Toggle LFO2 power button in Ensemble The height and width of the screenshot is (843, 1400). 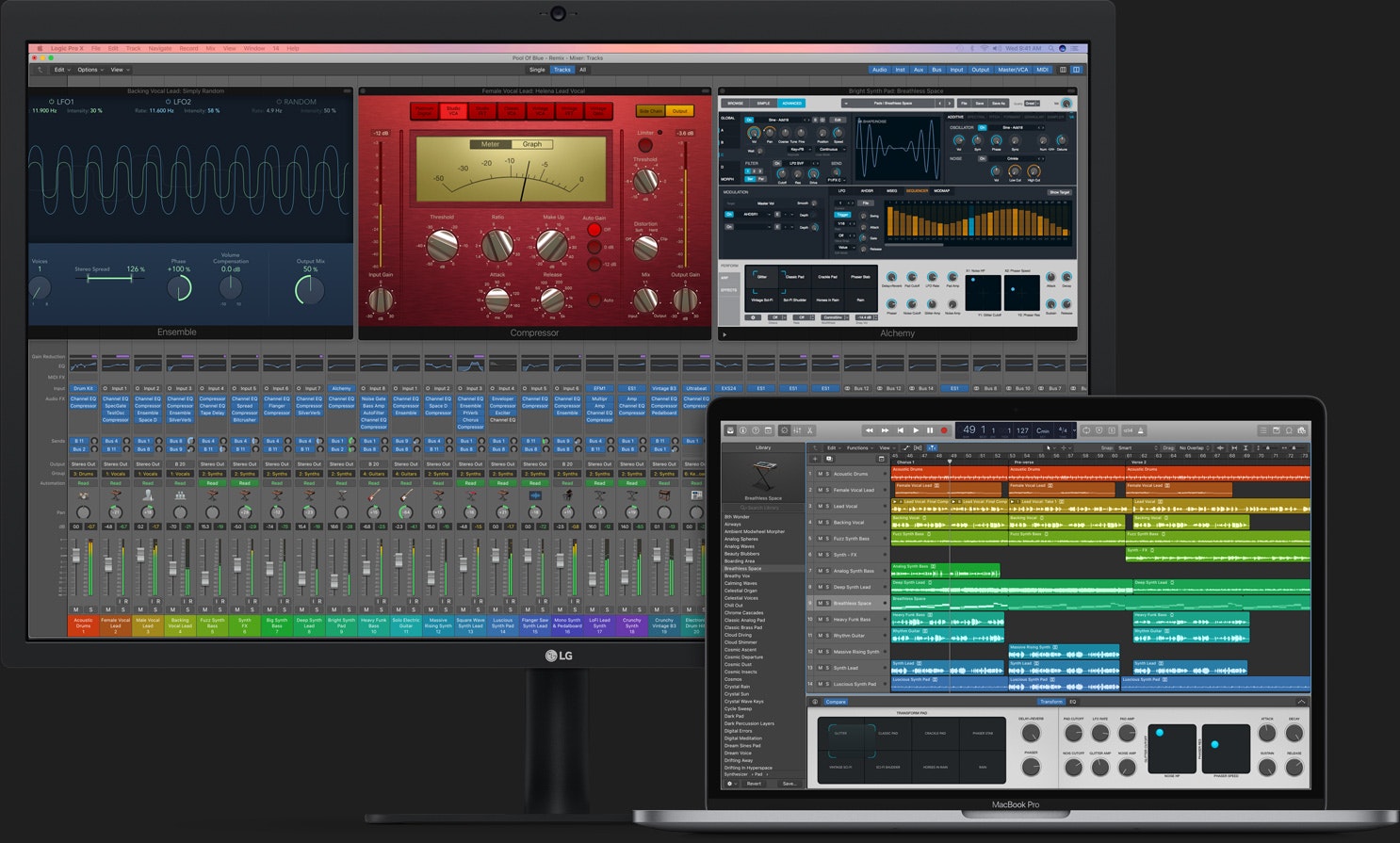(169, 102)
